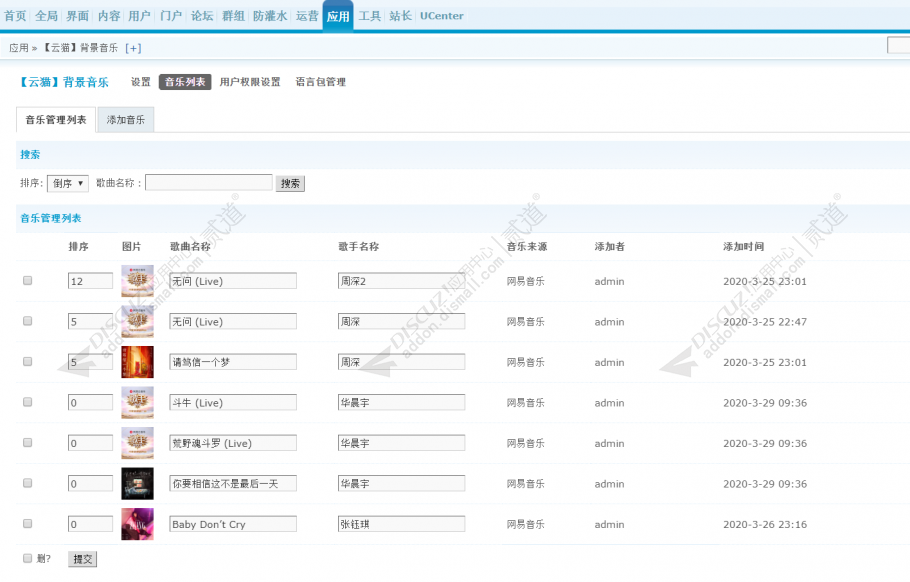Check the row for 荒野魂斗罗 (Live)
Image resolution: width=910 pixels, height=582 pixels.
tap(27, 442)
